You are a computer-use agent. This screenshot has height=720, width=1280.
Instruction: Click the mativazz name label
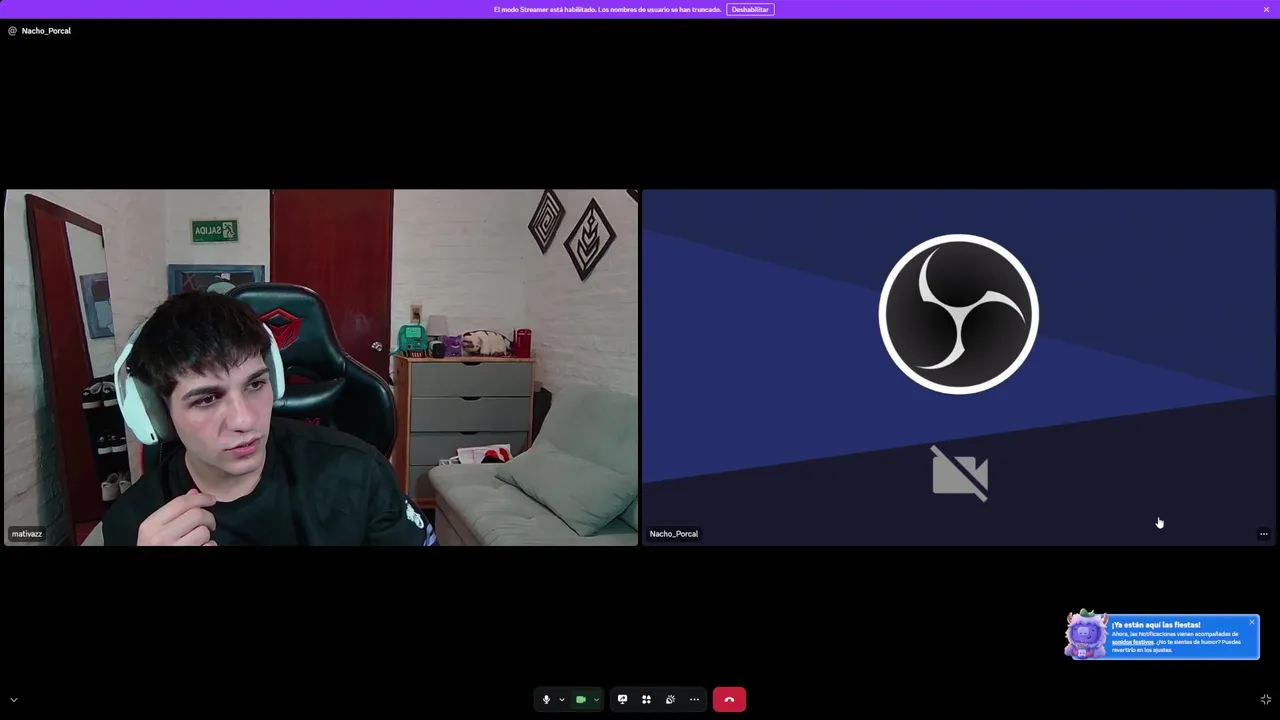point(27,534)
